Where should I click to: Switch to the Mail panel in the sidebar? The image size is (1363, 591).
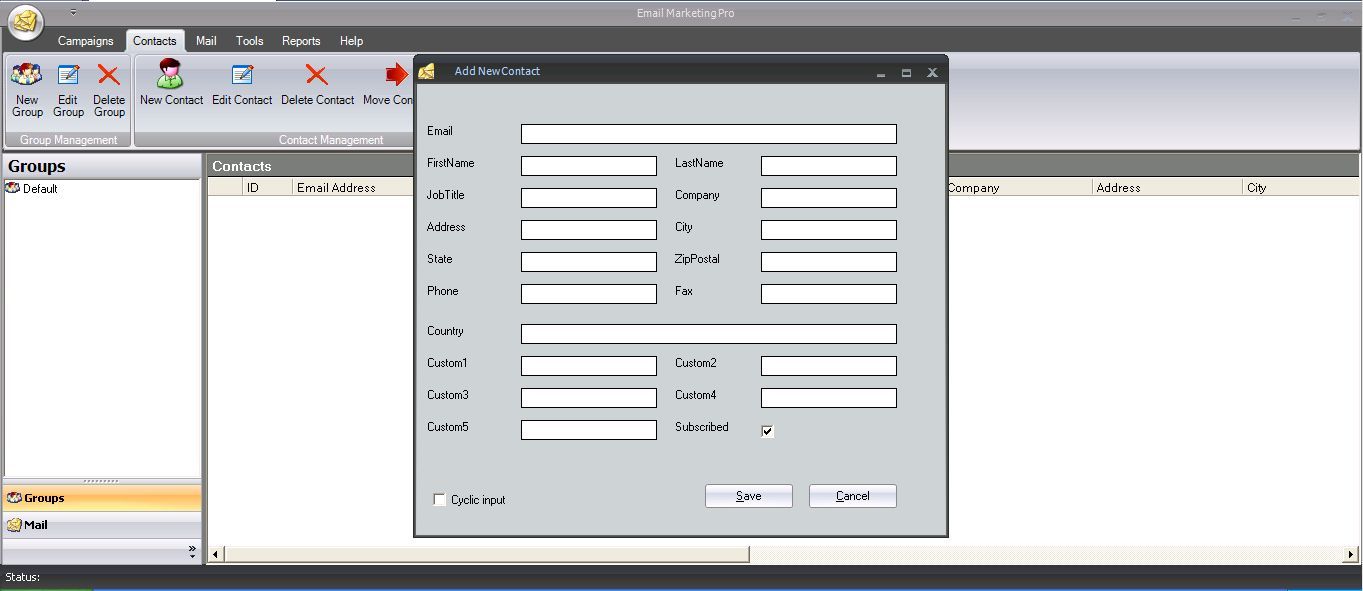coord(101,524)
